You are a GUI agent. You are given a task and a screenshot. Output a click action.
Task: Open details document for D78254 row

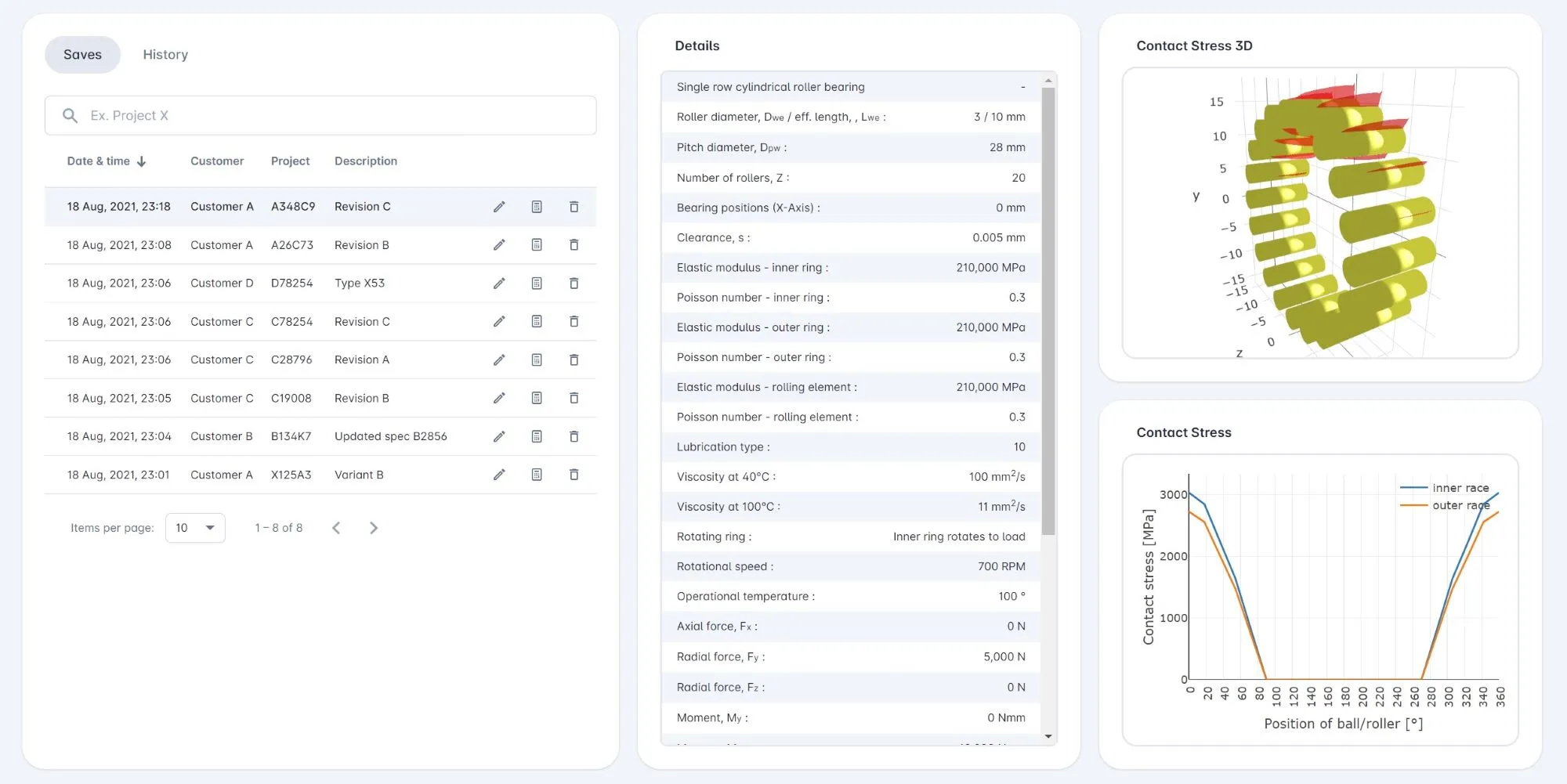tap(537, 284)
